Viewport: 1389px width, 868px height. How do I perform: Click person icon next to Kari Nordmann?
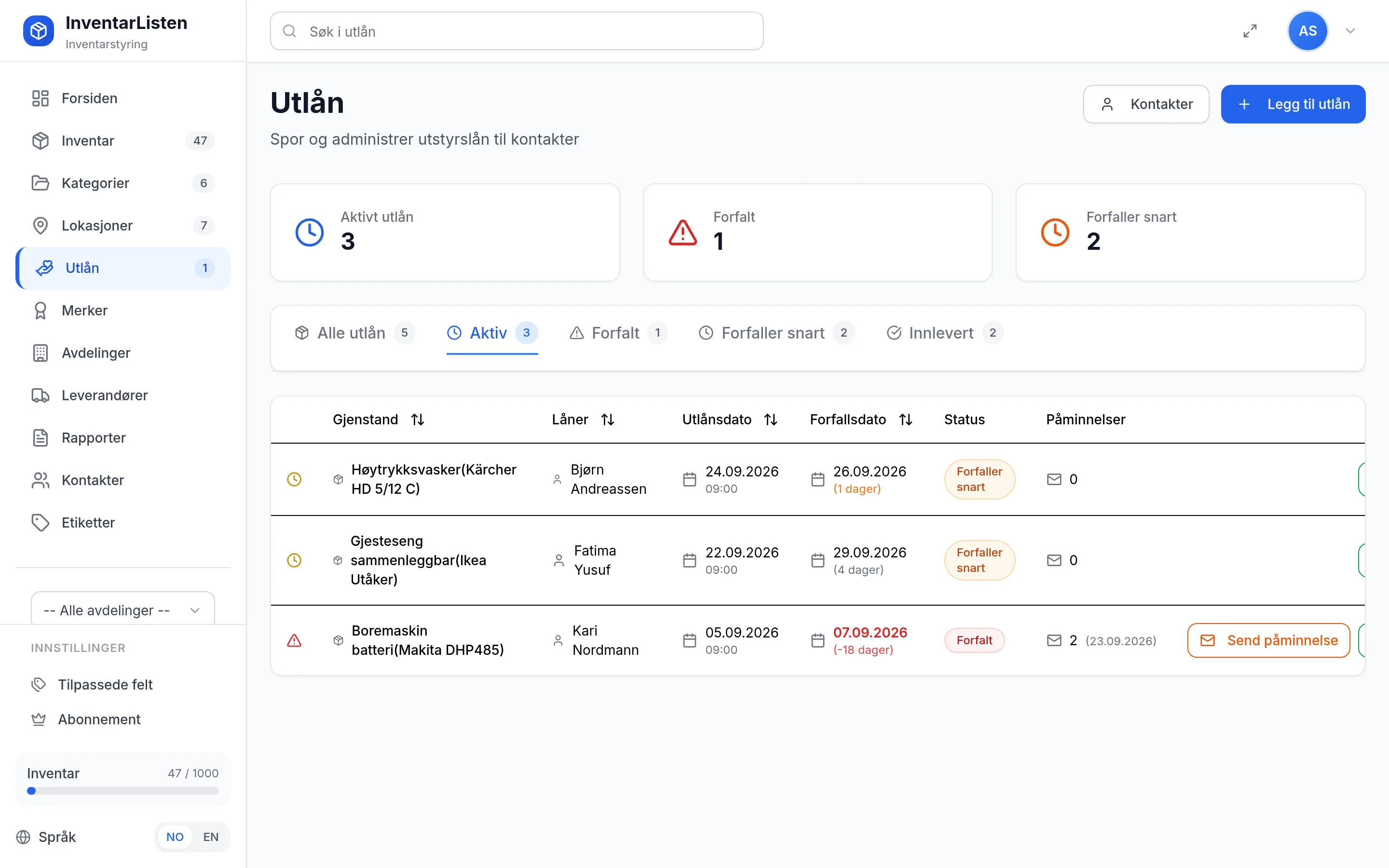[x=558, y=641]
